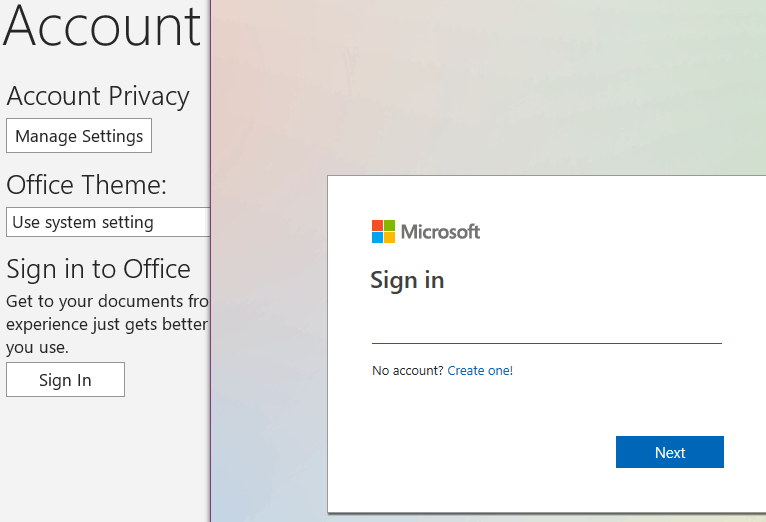
Task: Click the pastel background above the sign-in dialog
Action: [x=489, y=88]
